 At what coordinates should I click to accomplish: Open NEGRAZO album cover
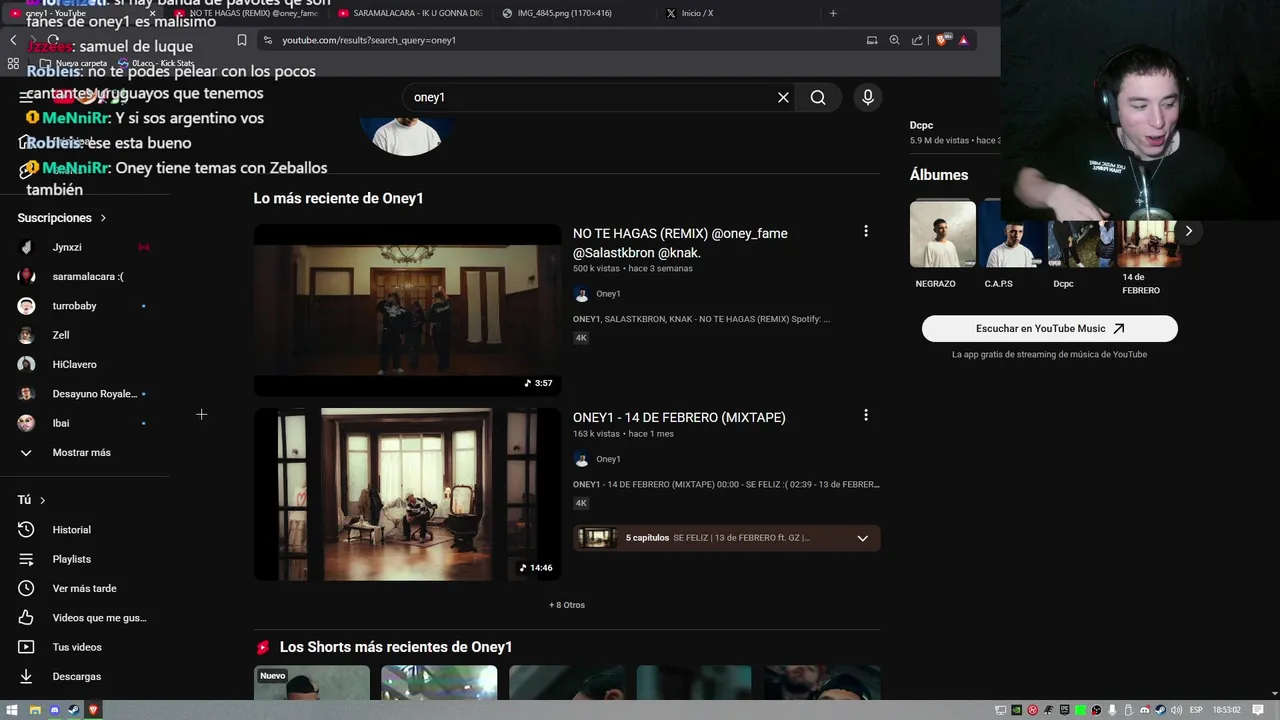[x=943, y=234]
